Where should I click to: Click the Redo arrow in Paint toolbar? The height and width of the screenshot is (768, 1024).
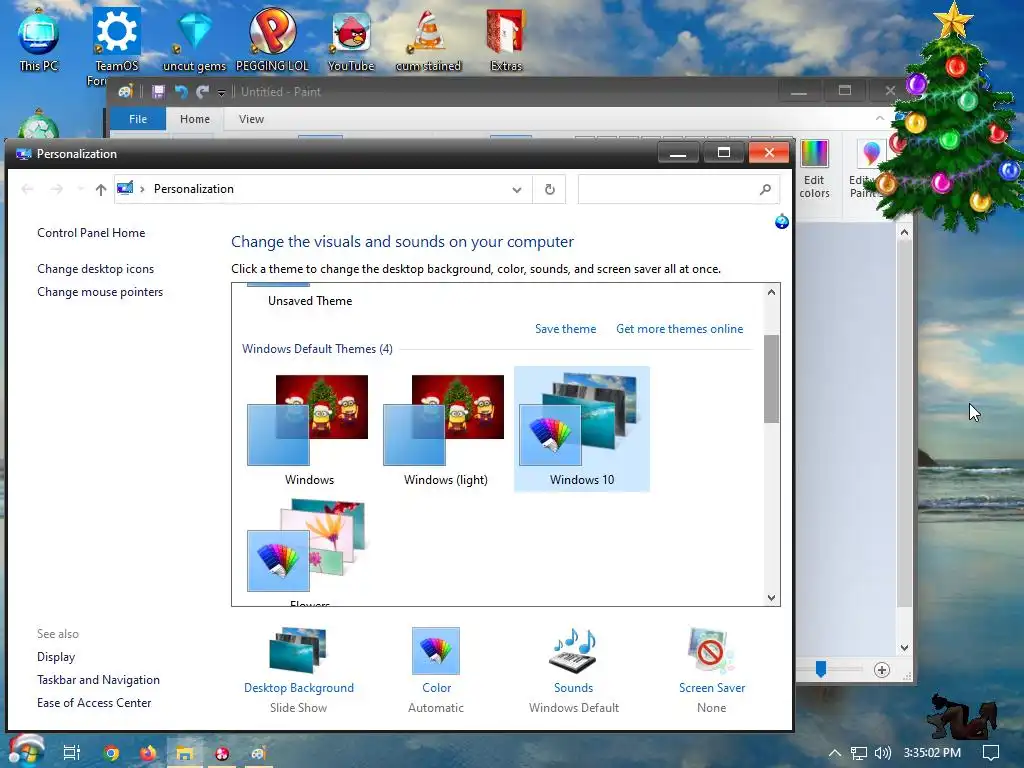click(x=202, y=92)
